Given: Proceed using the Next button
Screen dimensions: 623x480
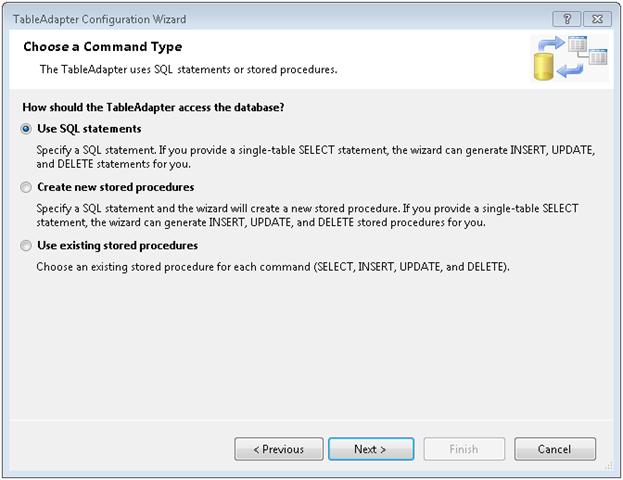Looking at the screenshot, I should click(x=370, y=449).
